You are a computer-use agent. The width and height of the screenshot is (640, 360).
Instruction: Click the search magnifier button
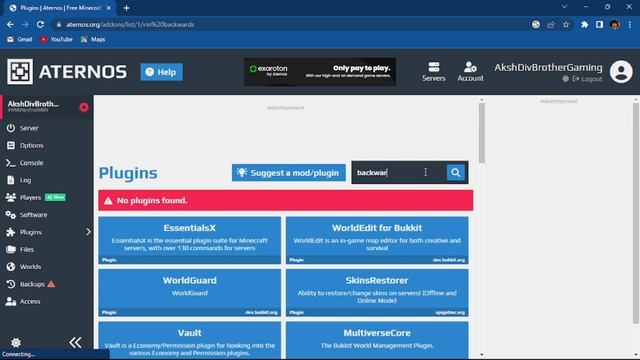(x=456, y=173)
